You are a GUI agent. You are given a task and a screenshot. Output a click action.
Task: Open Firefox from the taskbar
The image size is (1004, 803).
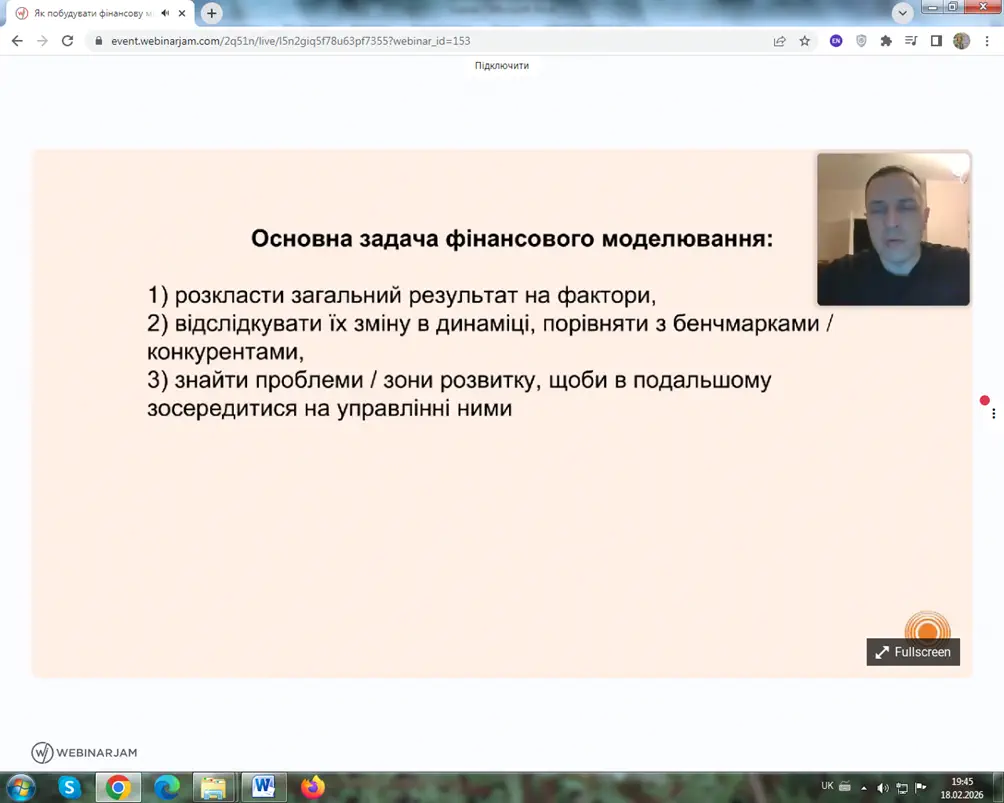coord(312,787)
